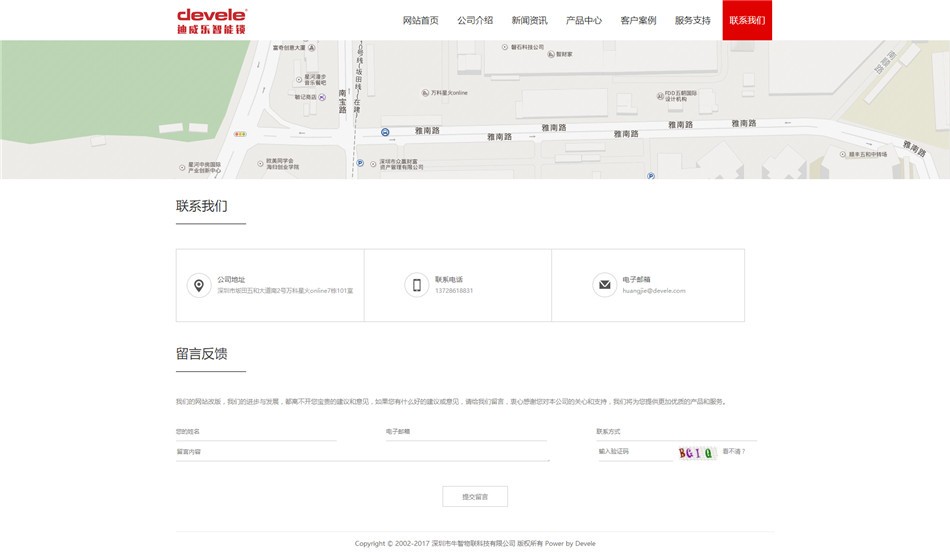950x554 pixels.
Task: Click the highlighted 联系我们 tab
Action: tap(747, 20)
